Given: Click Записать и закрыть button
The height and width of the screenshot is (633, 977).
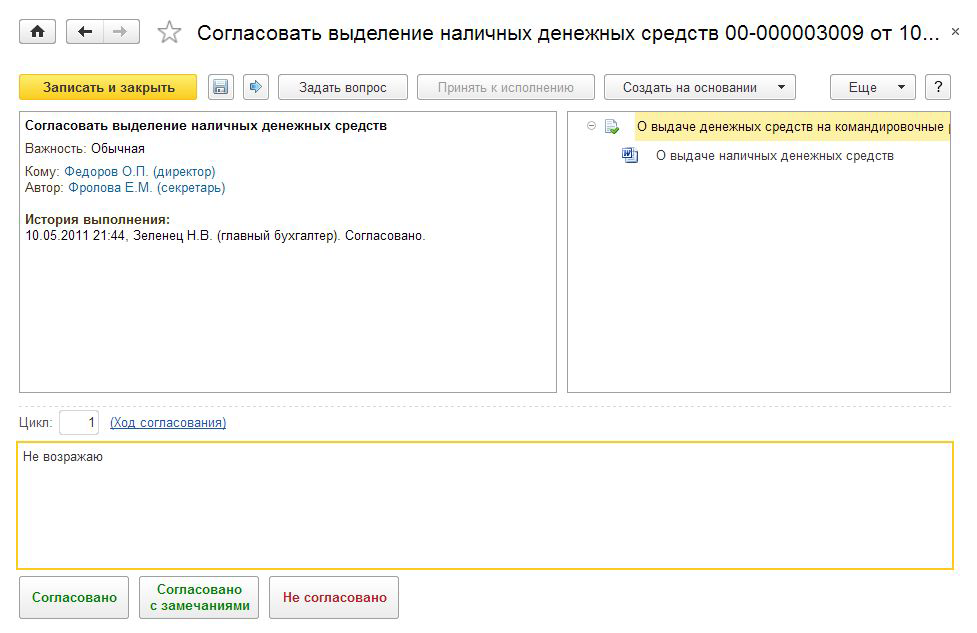Looking at the screenshot, I should pos(108,87).
